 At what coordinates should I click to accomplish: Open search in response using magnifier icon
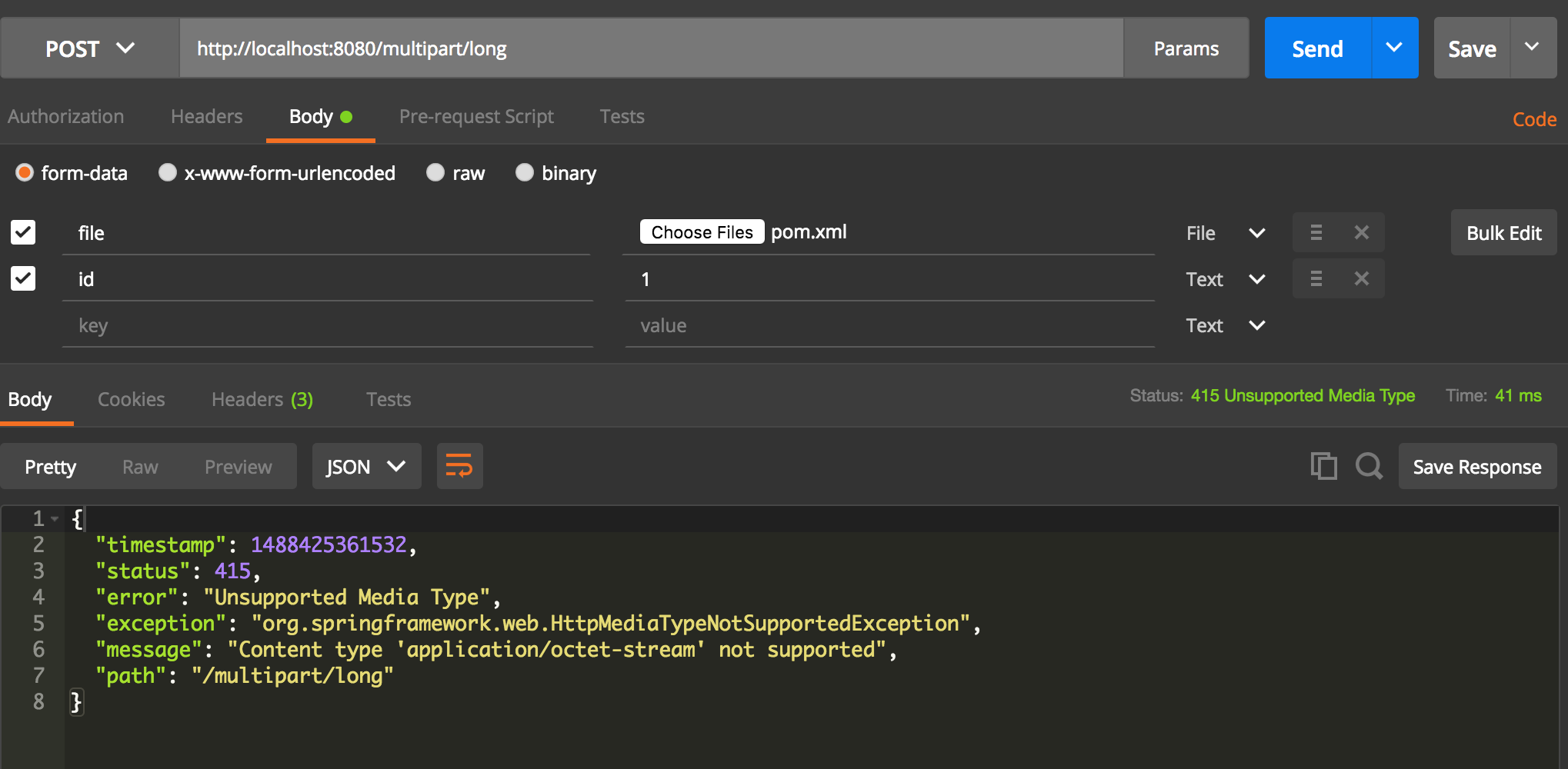pyautogui.click(x=1369, y=466)
